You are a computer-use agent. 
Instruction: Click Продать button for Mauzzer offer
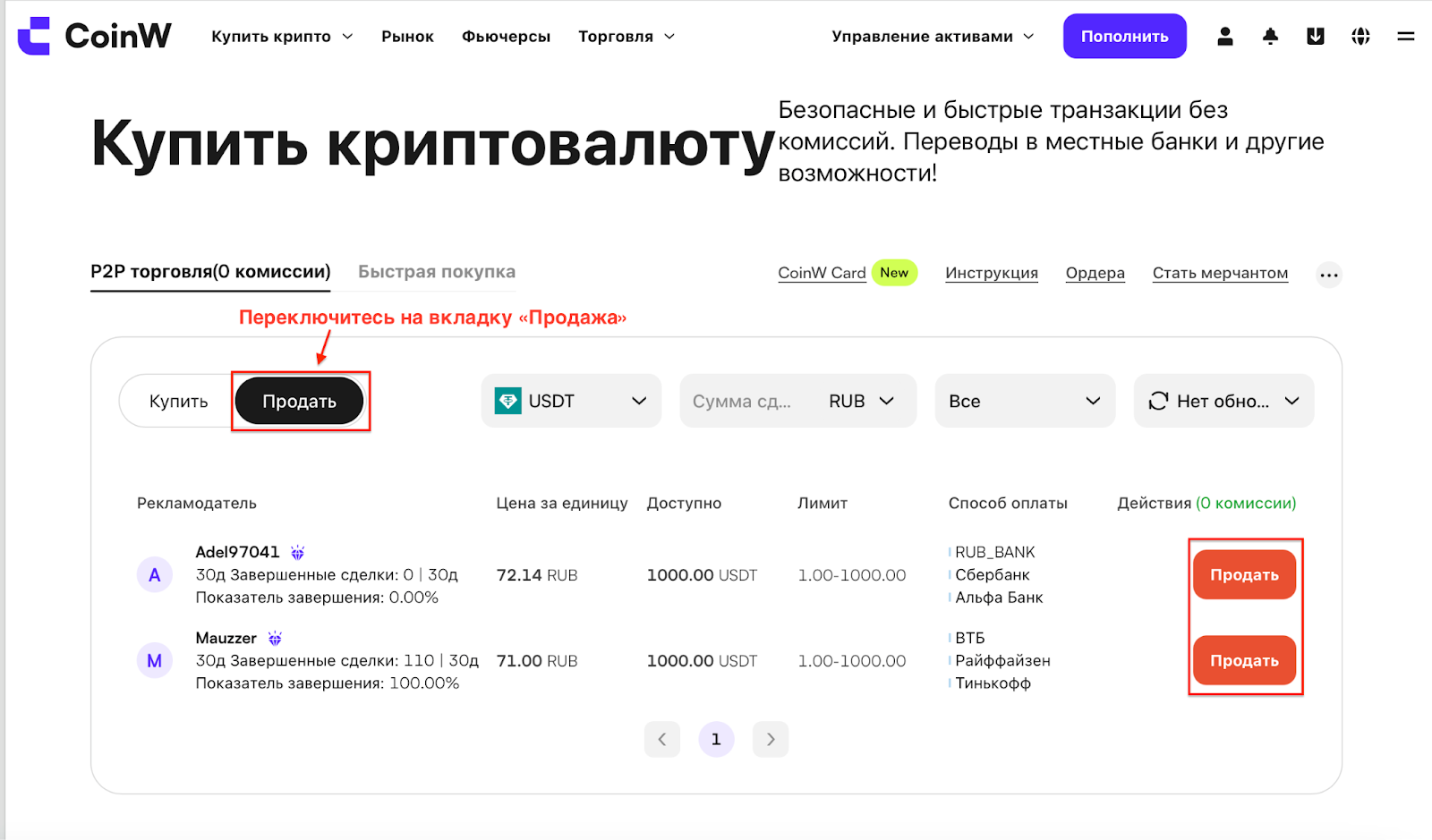coord(1244,660)
